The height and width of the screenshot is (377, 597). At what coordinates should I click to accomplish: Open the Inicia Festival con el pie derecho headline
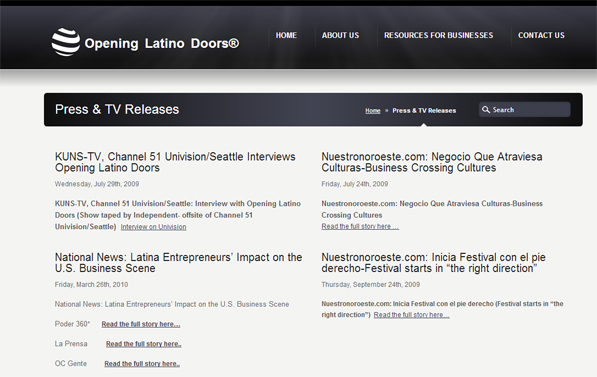(x=433, y=263)
